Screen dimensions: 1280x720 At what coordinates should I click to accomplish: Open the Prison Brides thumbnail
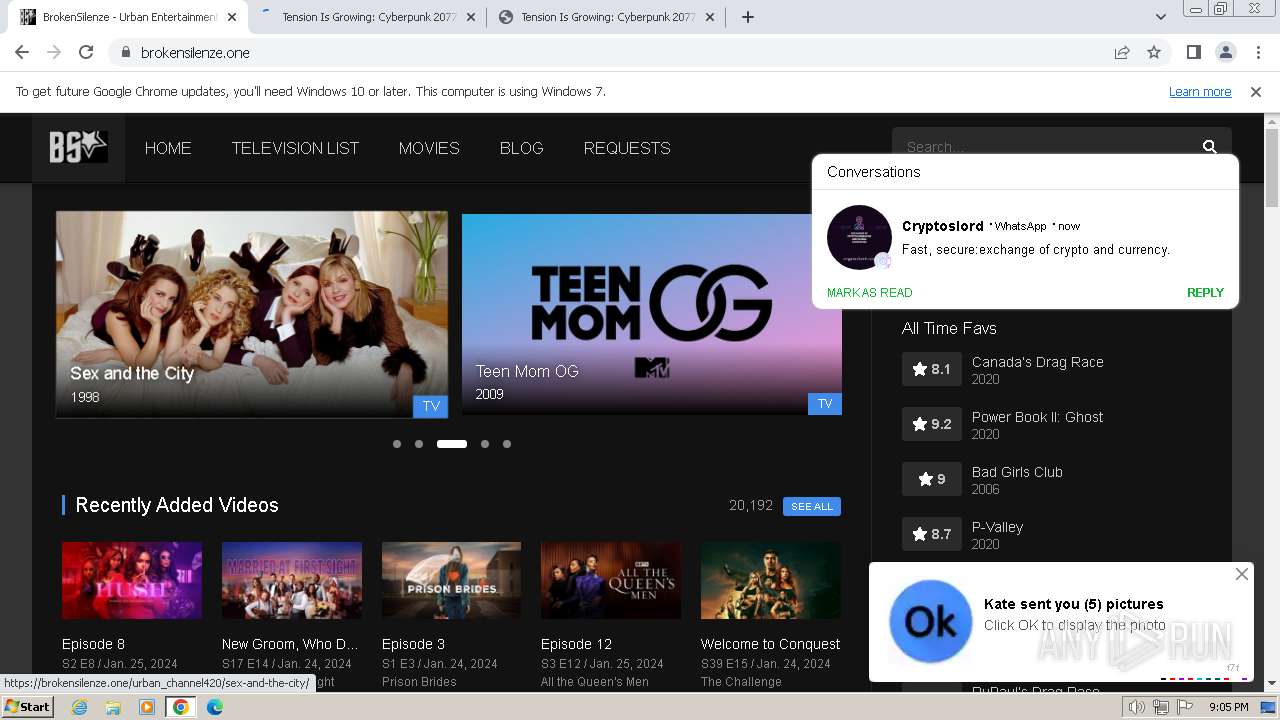pos(451,580)
